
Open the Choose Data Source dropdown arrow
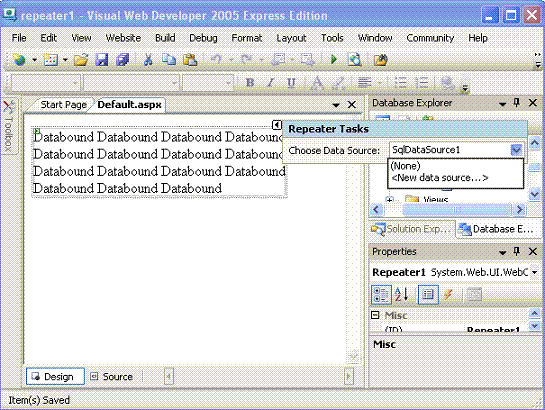click(516, 150)
